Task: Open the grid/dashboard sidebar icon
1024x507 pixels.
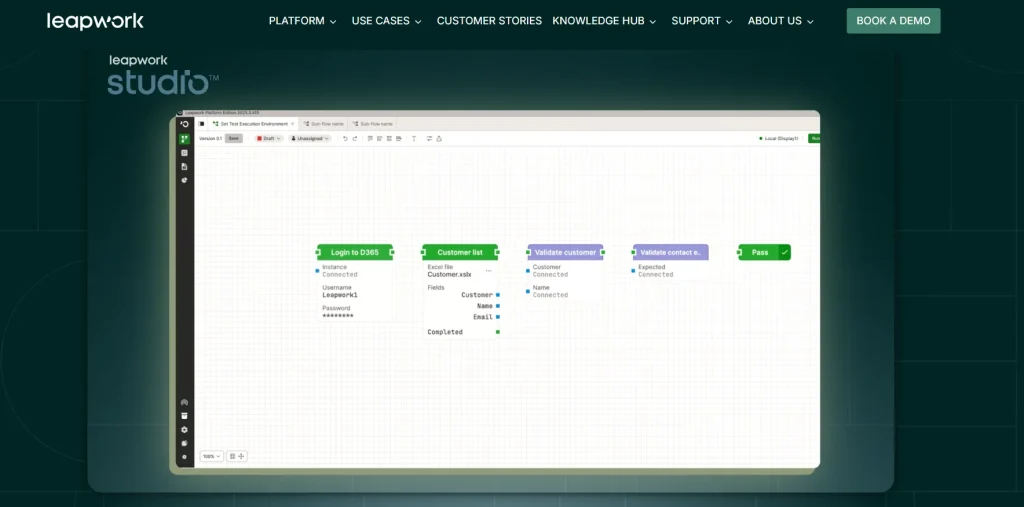Action: pyautogui.click(x=184, y=153)
